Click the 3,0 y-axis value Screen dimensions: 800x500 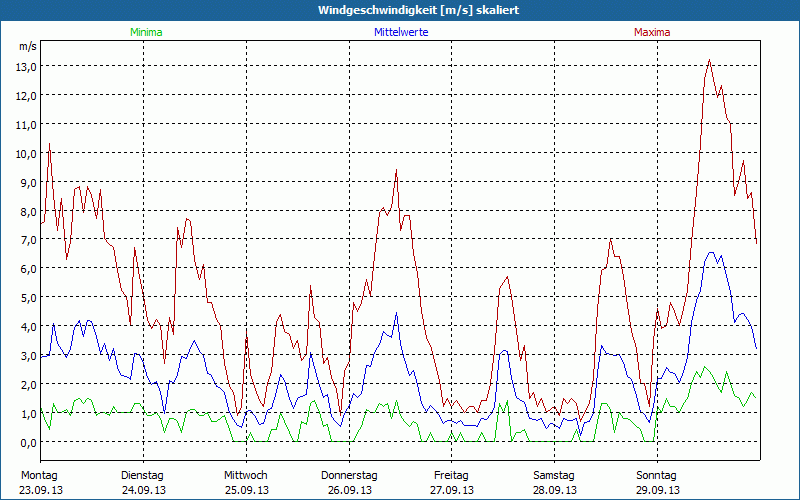click(28, 356)
